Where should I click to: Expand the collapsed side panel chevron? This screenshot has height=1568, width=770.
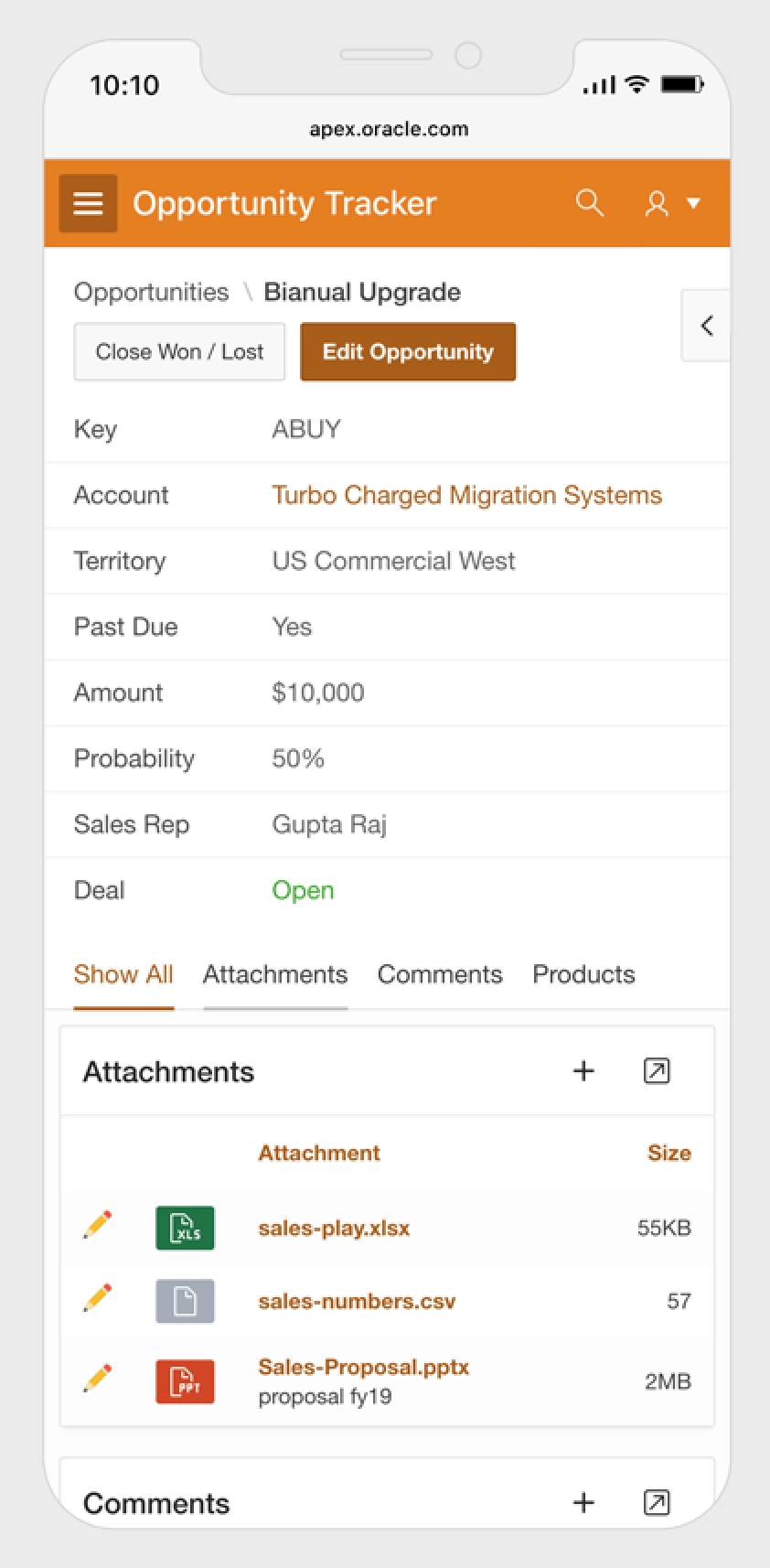click(706, 326)
